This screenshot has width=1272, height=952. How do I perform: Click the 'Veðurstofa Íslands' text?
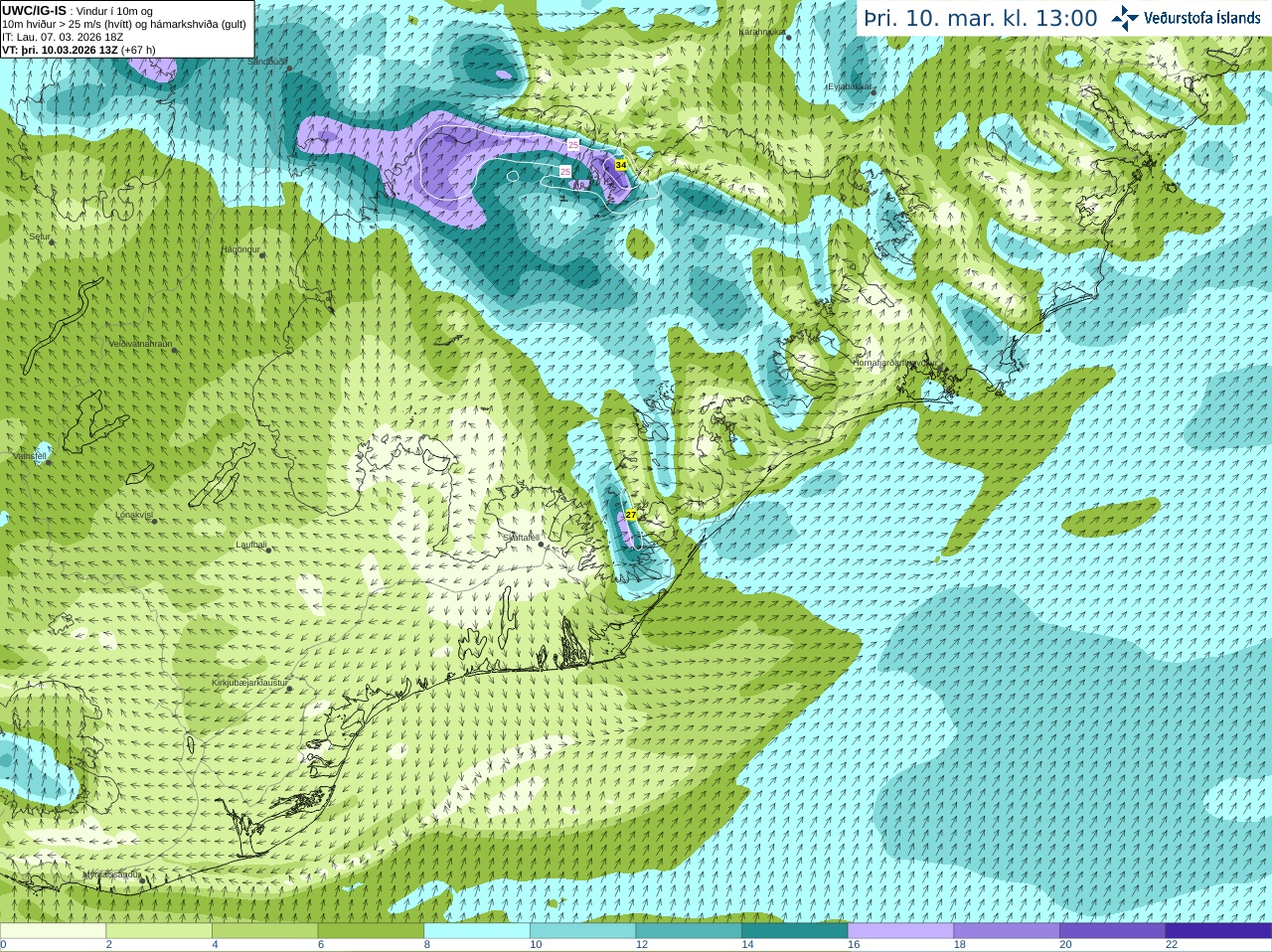coord(1202,18)
